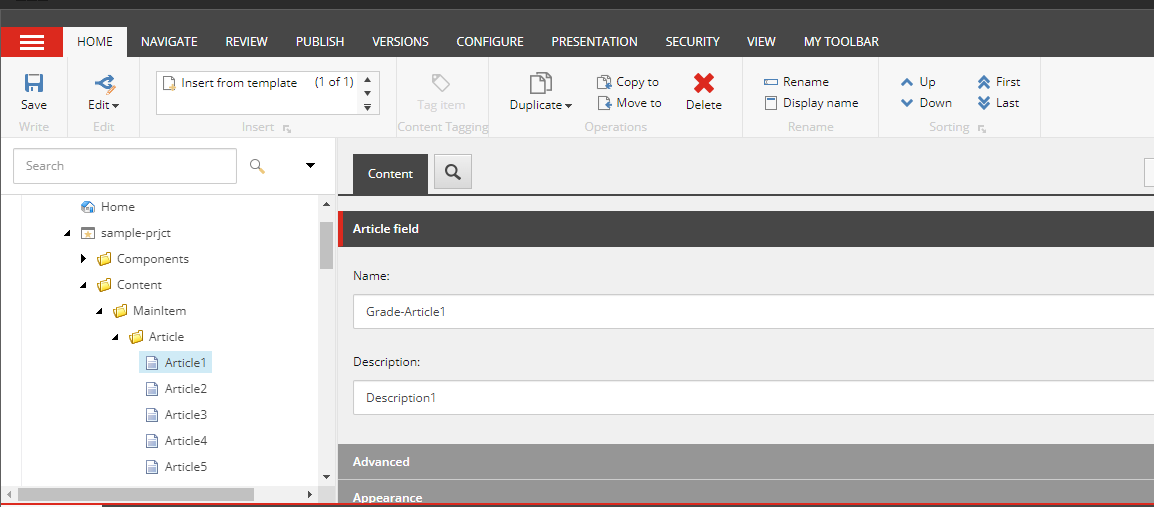
Task: Click tree vertical scrollbar thumb
Action: [x=326, y=246]
